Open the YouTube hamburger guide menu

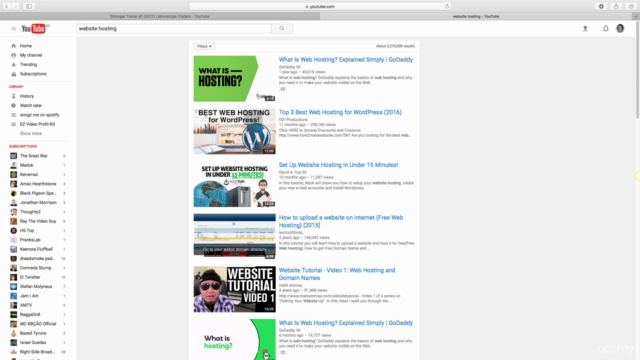pos(13,29)
